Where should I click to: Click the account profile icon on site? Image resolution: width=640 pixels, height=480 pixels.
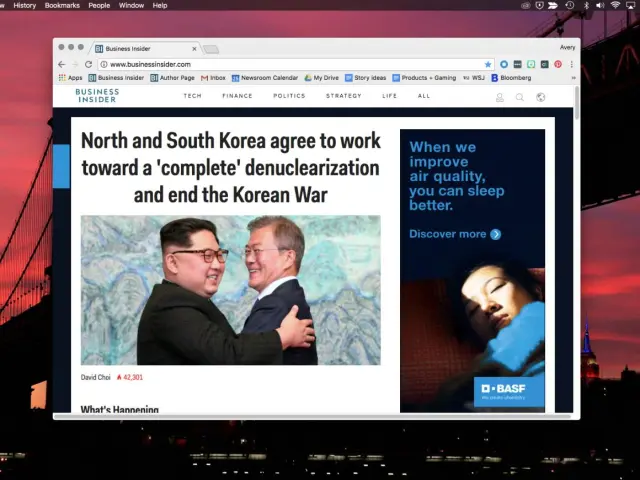(500, 97)
